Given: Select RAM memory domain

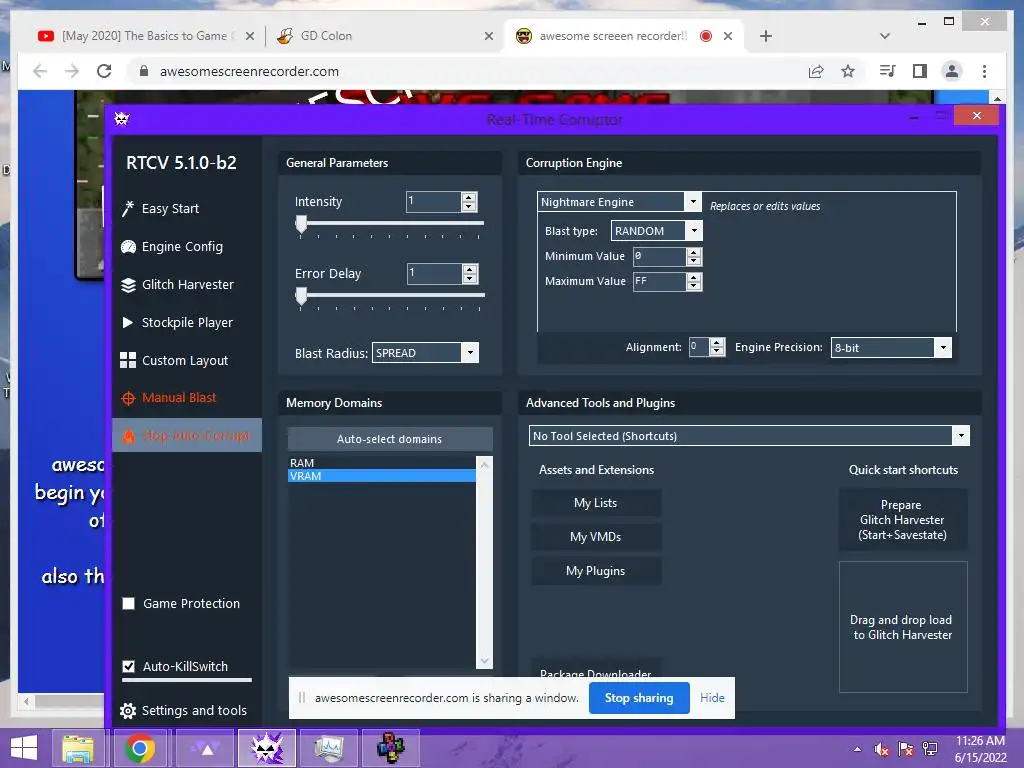Looking at the screenshot, I should (381, 462).
